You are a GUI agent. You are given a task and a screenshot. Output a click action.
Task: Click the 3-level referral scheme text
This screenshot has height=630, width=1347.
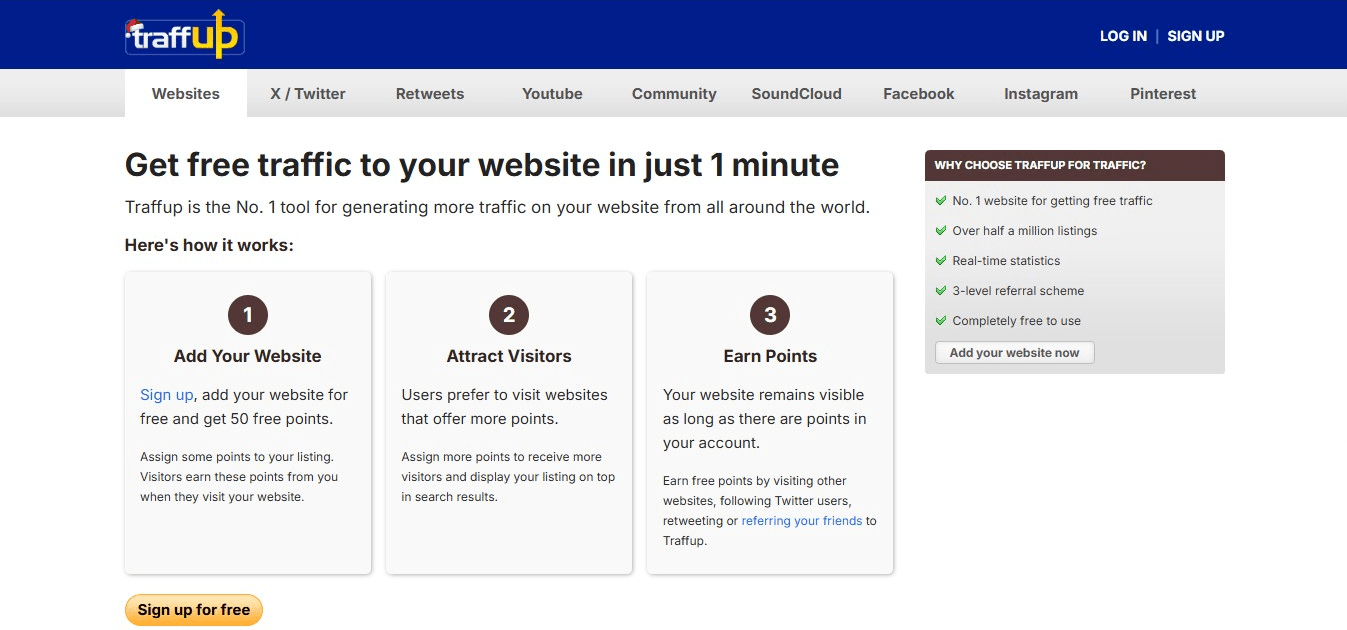pyautogui.click(x=1018, y=291)
